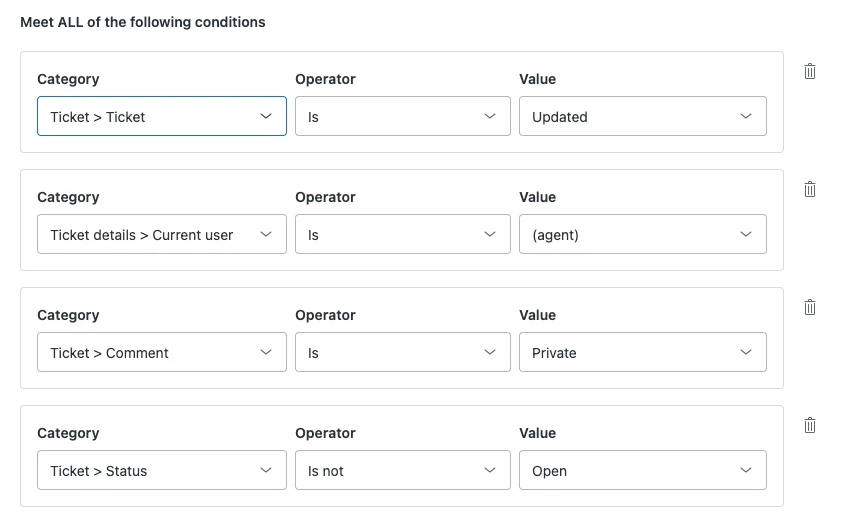Click the chevron in Ticket > Status field
This screenshot has width=849, height=520.
[266, 470]
